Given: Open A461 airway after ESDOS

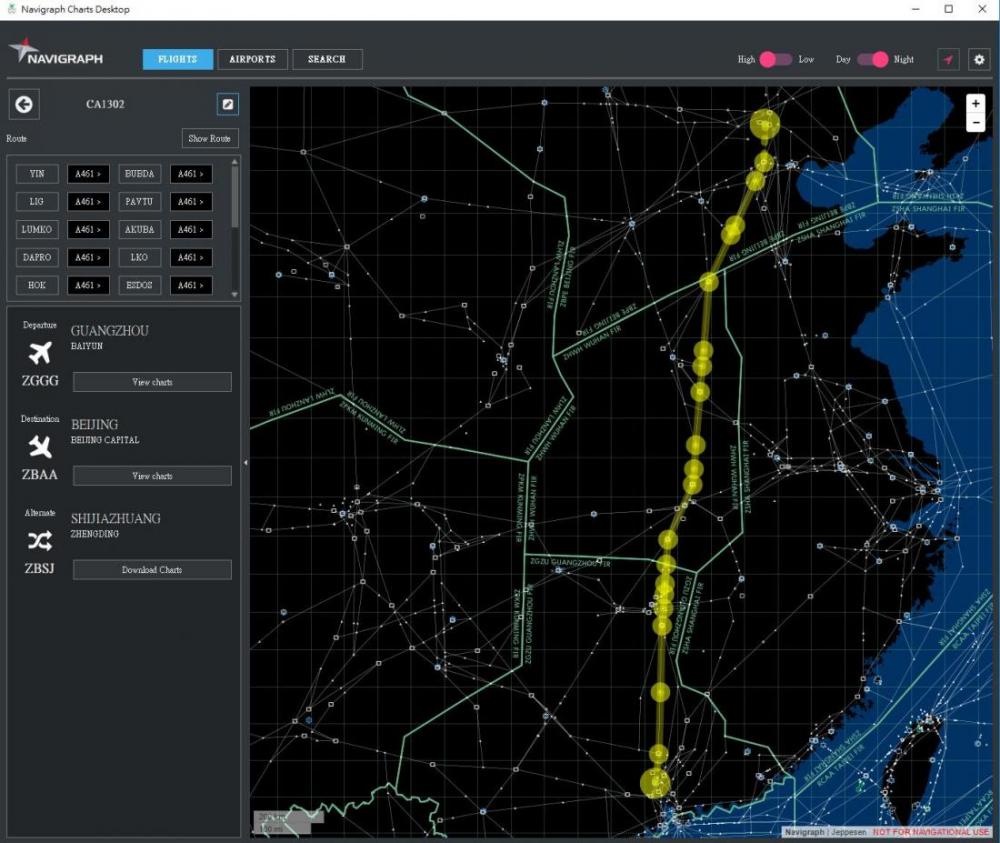Looking at the screenshot, I should click(191, 285).
